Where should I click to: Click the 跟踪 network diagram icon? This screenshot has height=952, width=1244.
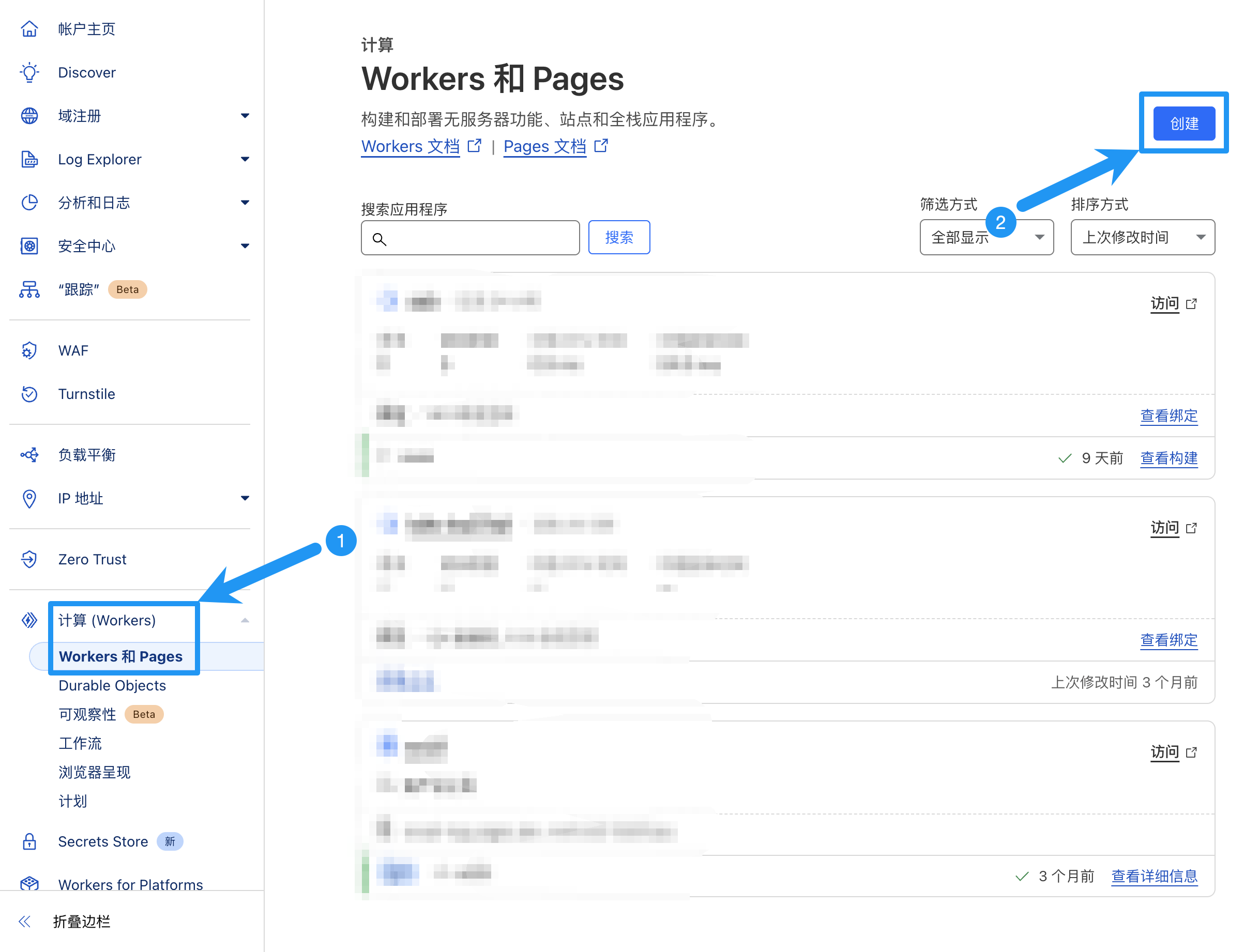point(29,289)
